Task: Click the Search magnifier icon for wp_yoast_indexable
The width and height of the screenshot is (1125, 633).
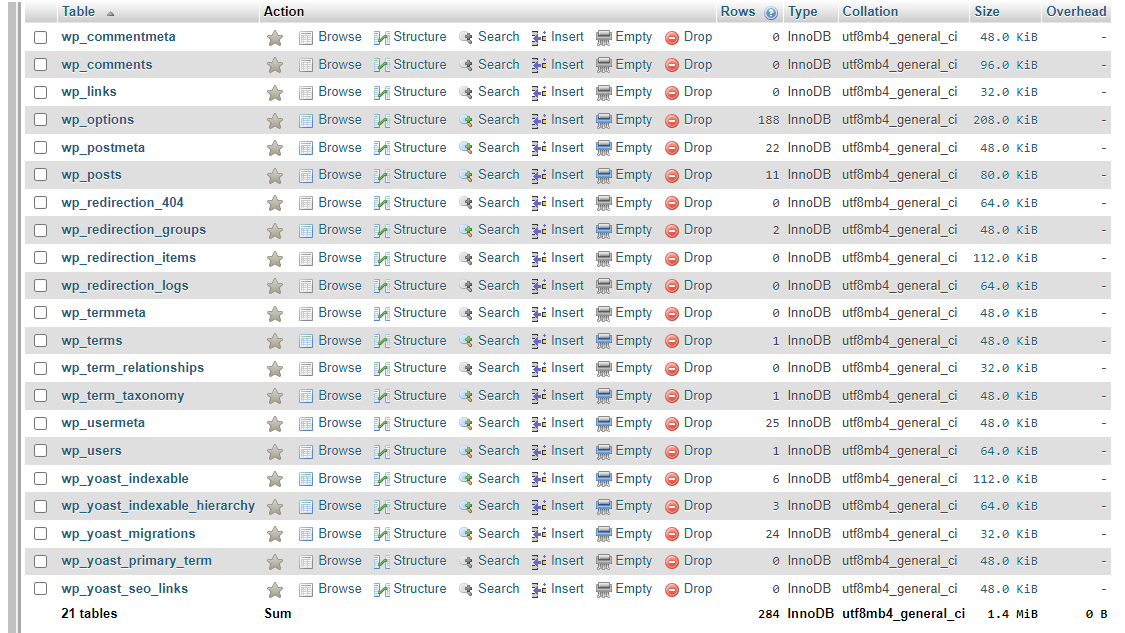Action: click(466, 479)
